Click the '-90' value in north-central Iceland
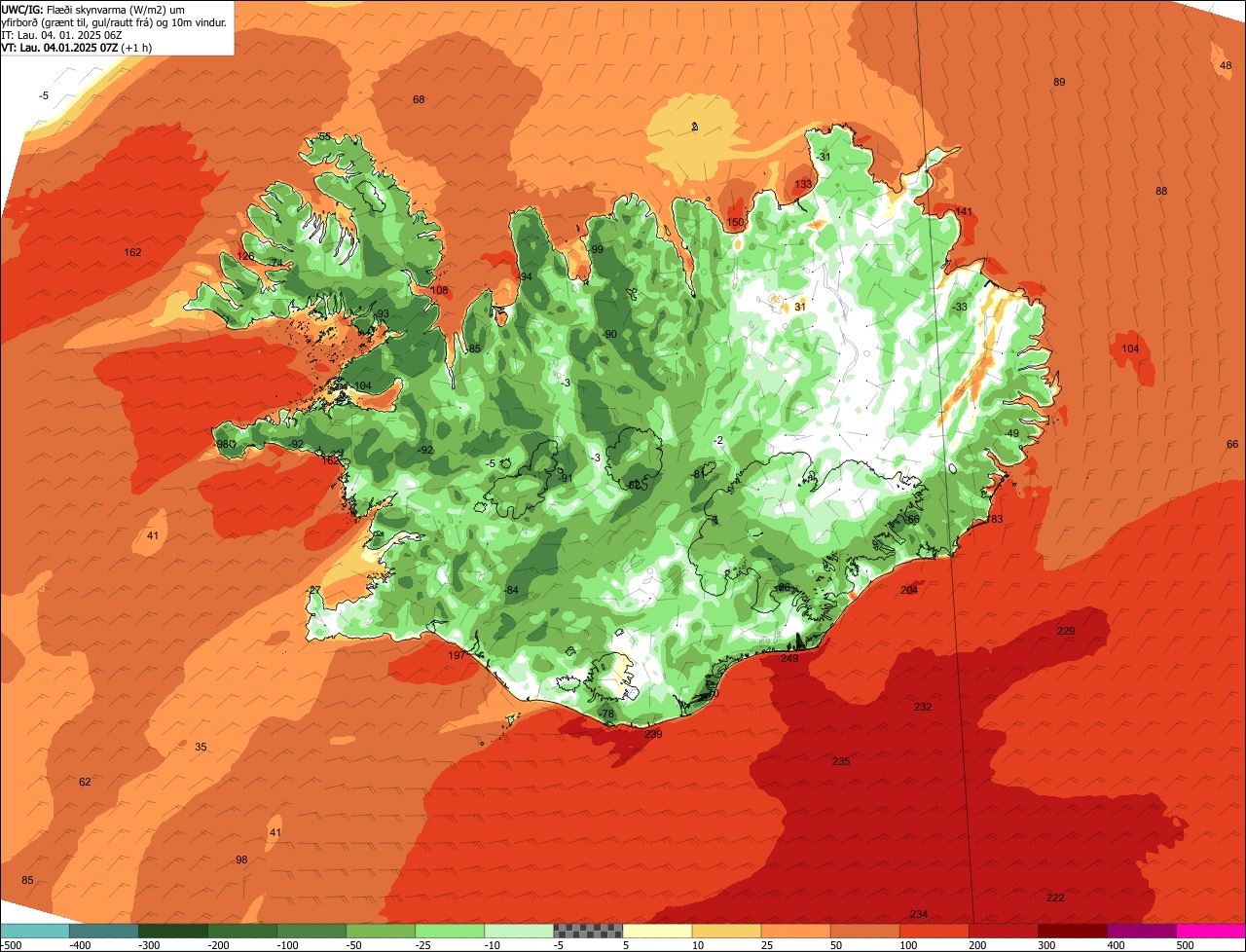Viewport: 1246px width, 952px height. [x=609, y=335]
